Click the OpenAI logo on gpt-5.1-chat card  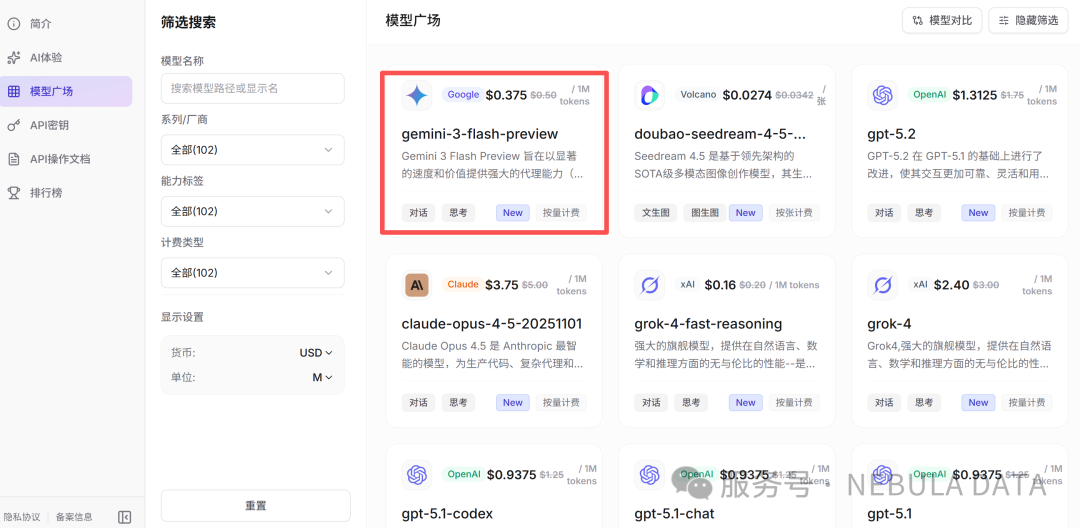click(649, 474)
